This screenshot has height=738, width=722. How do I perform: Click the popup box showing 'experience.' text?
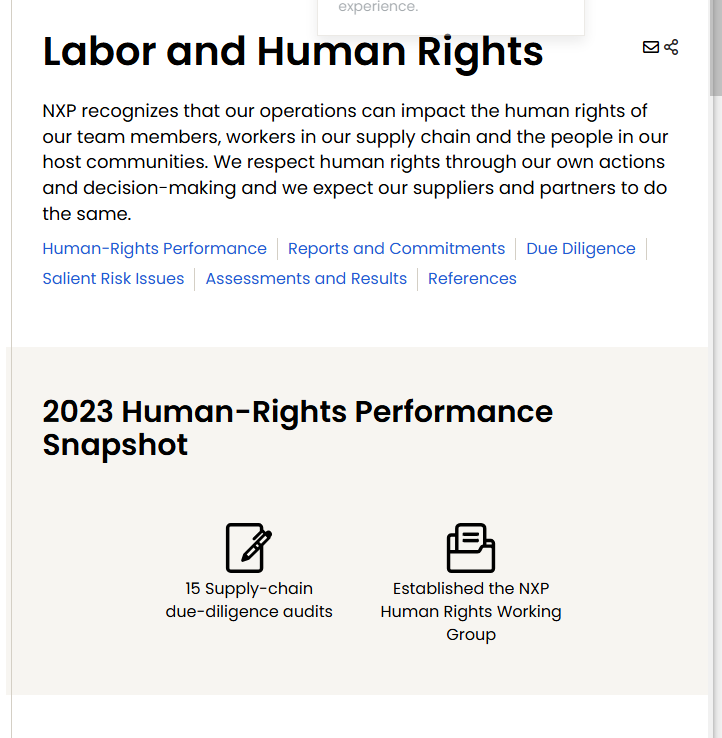pos(451,16)
